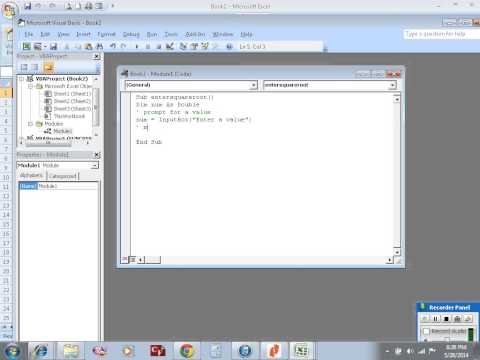Open the View menu
480x360 pixels.
[x=63, y=34]
